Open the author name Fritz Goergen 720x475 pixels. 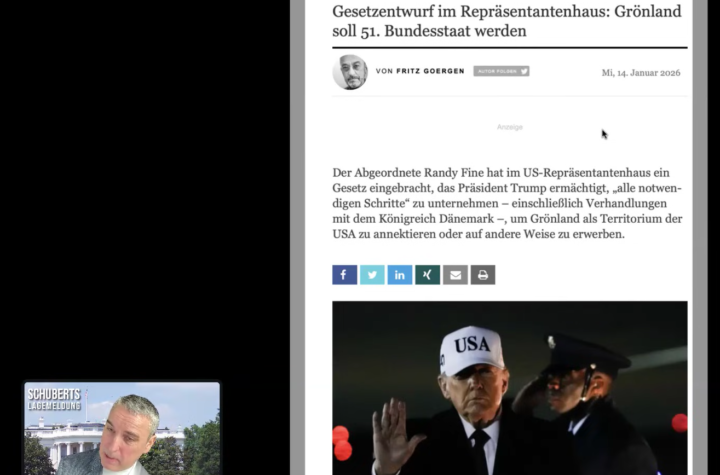click(x=430, y=71)
